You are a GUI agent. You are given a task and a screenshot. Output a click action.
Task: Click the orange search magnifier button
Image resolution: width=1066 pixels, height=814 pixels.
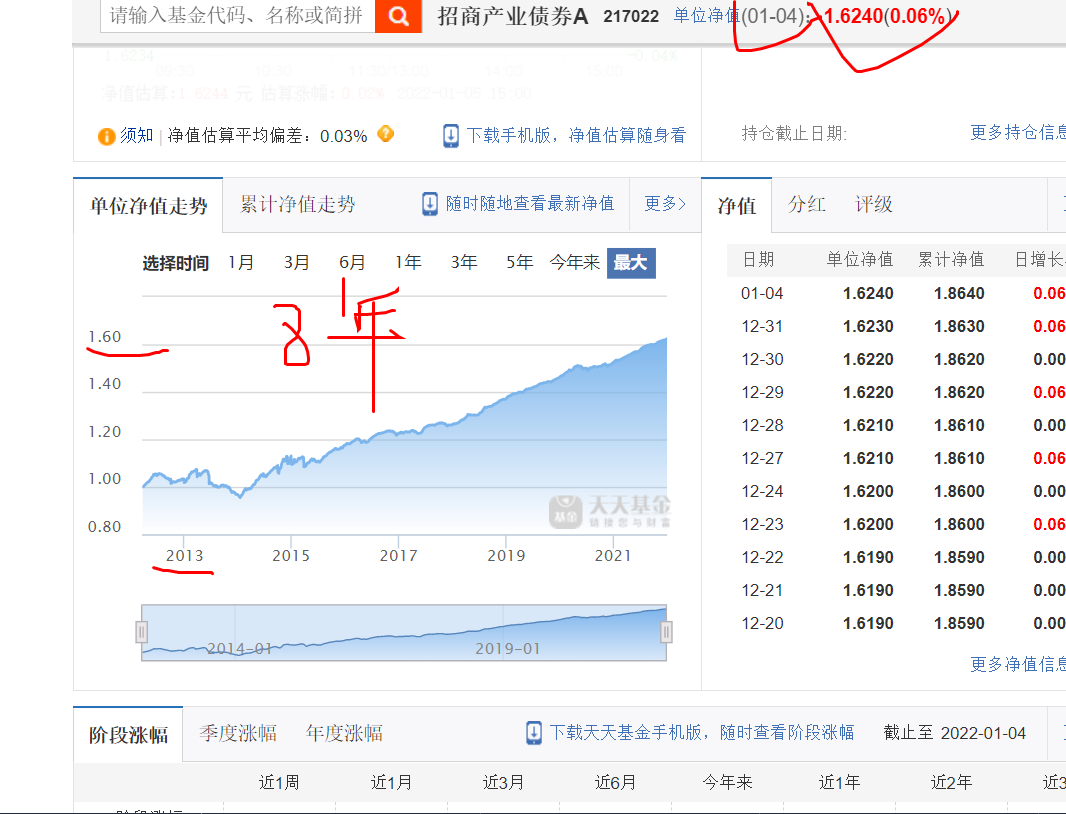(x=398, y=16)
